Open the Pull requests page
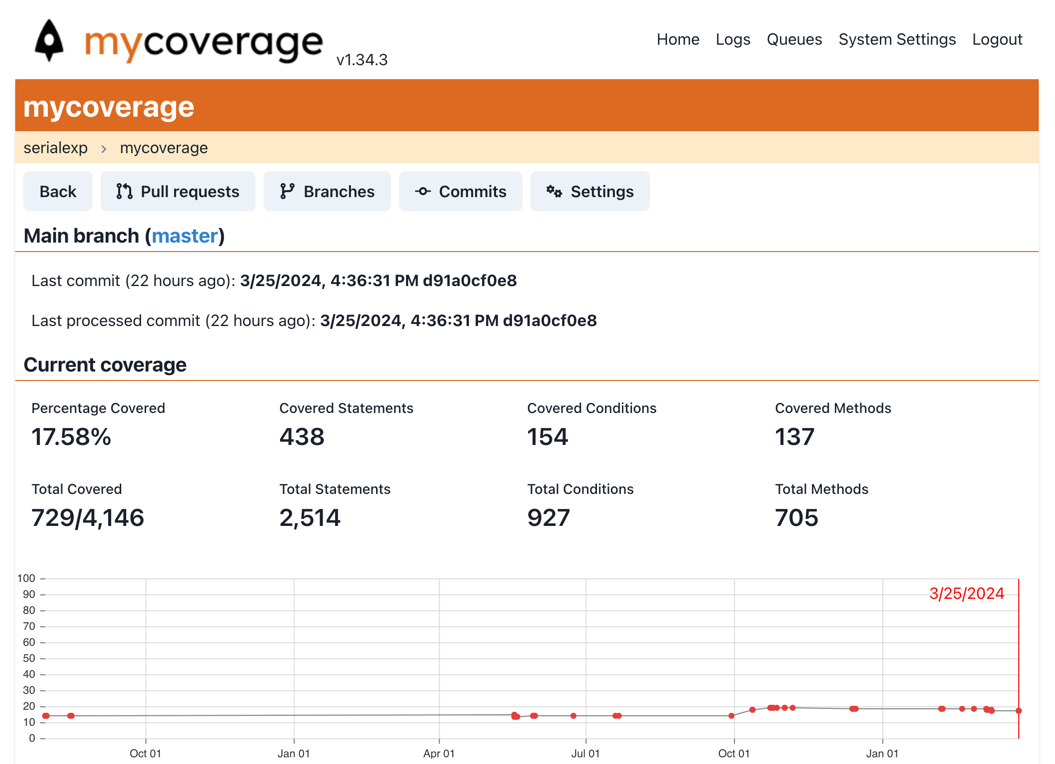 (177, 191)
